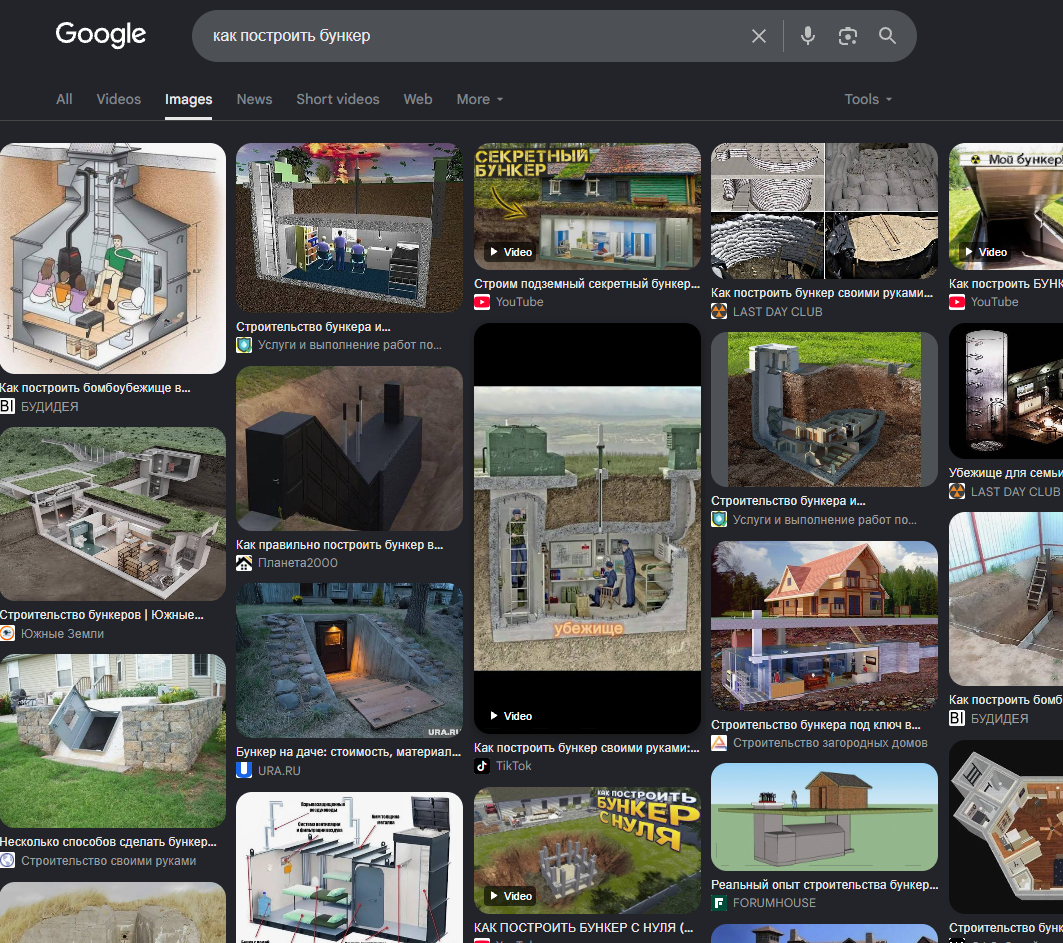The image size is (1063, 943).
Task: Open the white bunk beds bunker diagram
Action: 349,868
